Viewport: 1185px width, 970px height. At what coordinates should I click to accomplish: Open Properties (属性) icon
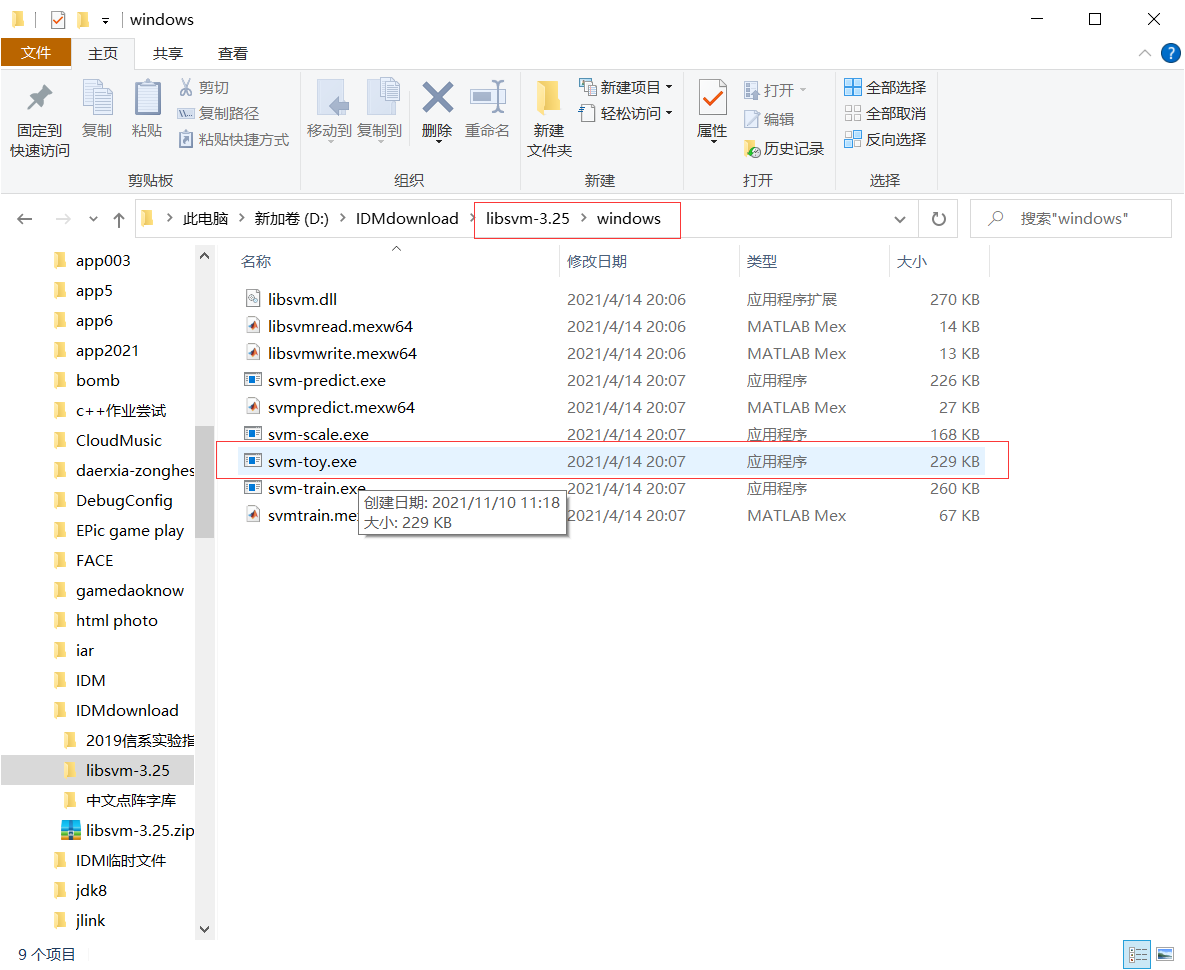712,97
